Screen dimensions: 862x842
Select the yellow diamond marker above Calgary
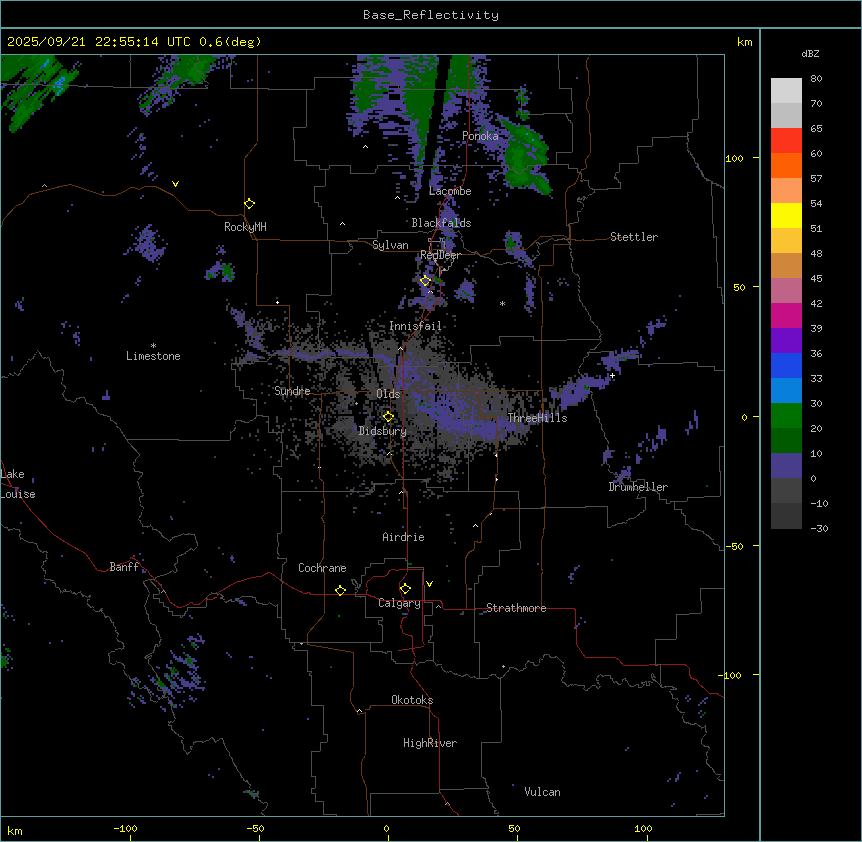[405, 588]
